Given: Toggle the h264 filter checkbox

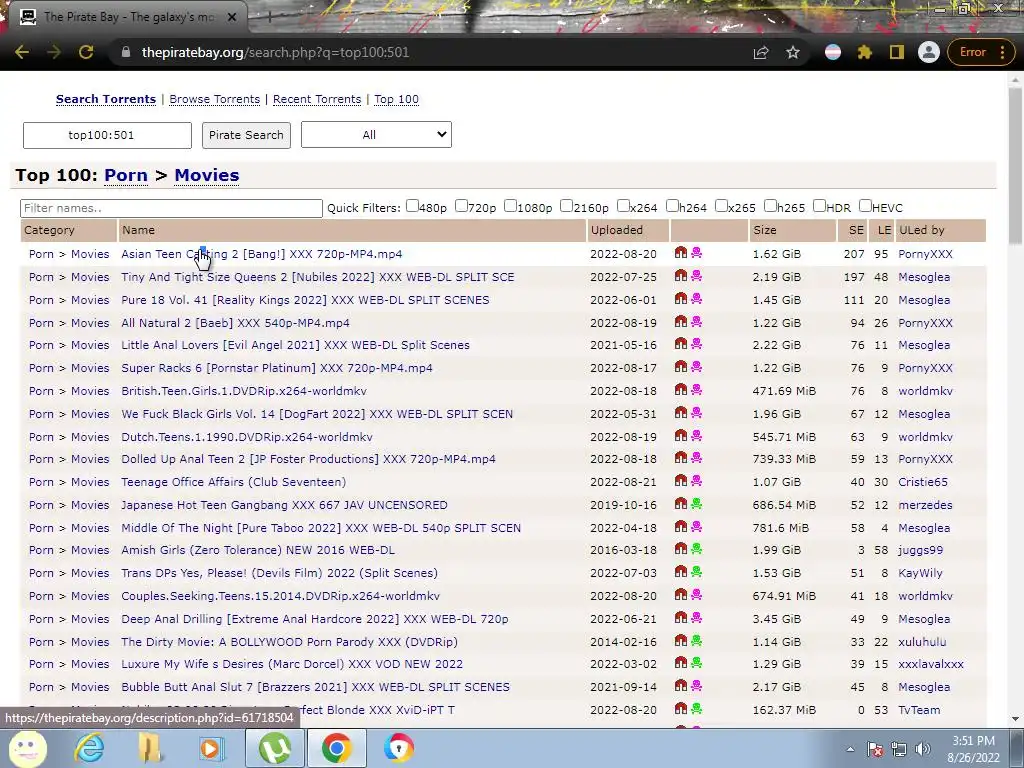Looking at the screenshot, I should point(672,206).
